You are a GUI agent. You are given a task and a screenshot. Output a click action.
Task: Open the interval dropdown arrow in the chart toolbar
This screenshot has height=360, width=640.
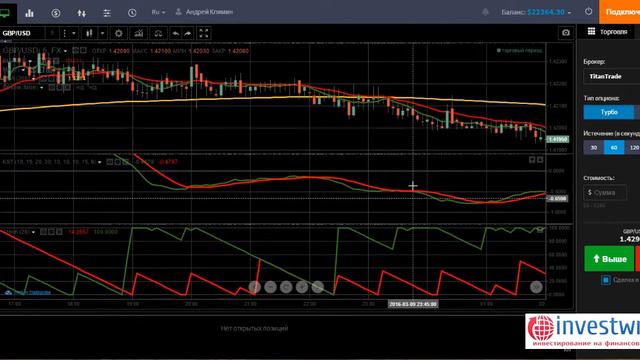(74, 33)
